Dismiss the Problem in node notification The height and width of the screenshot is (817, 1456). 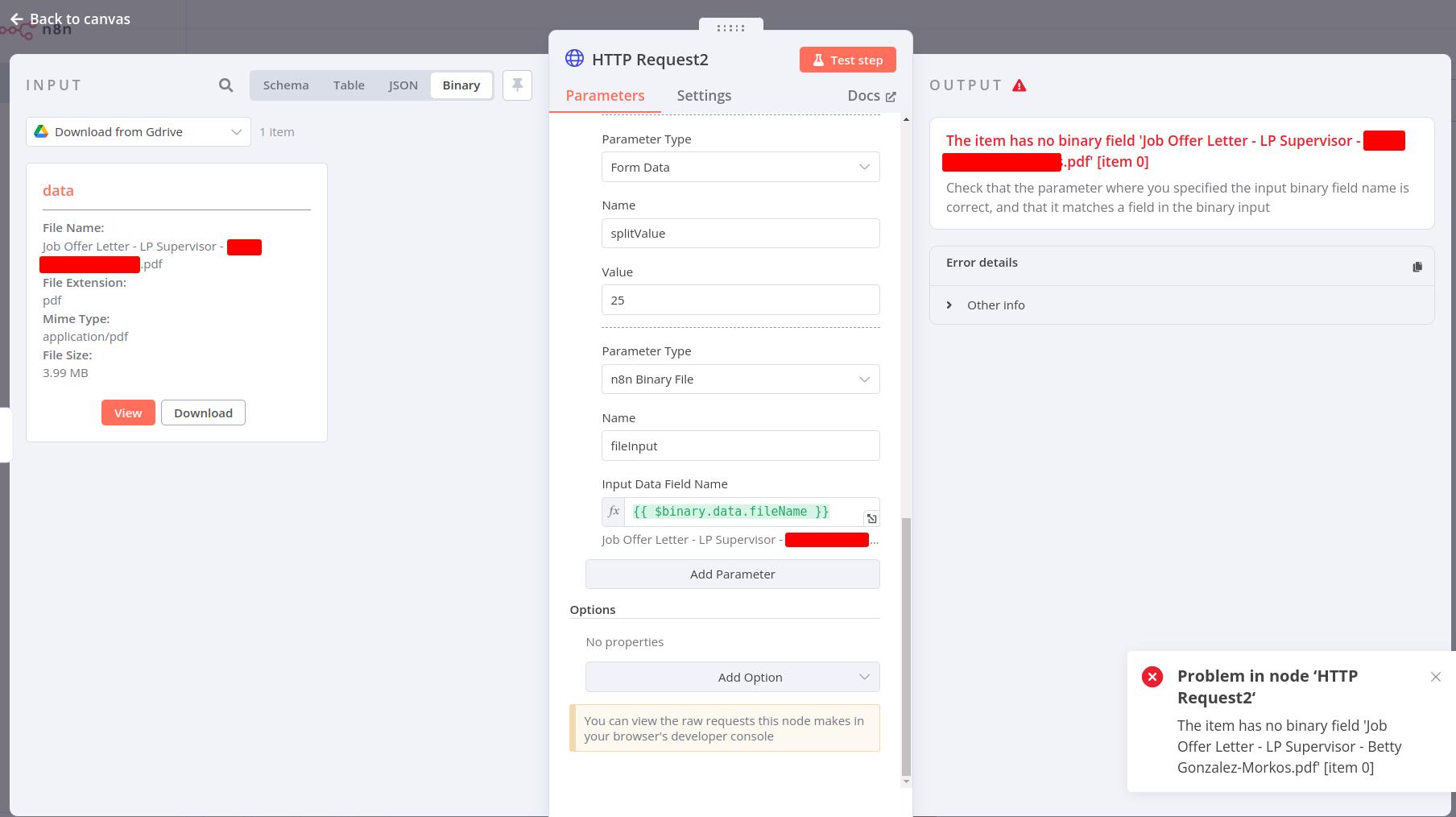(1436, 677)
